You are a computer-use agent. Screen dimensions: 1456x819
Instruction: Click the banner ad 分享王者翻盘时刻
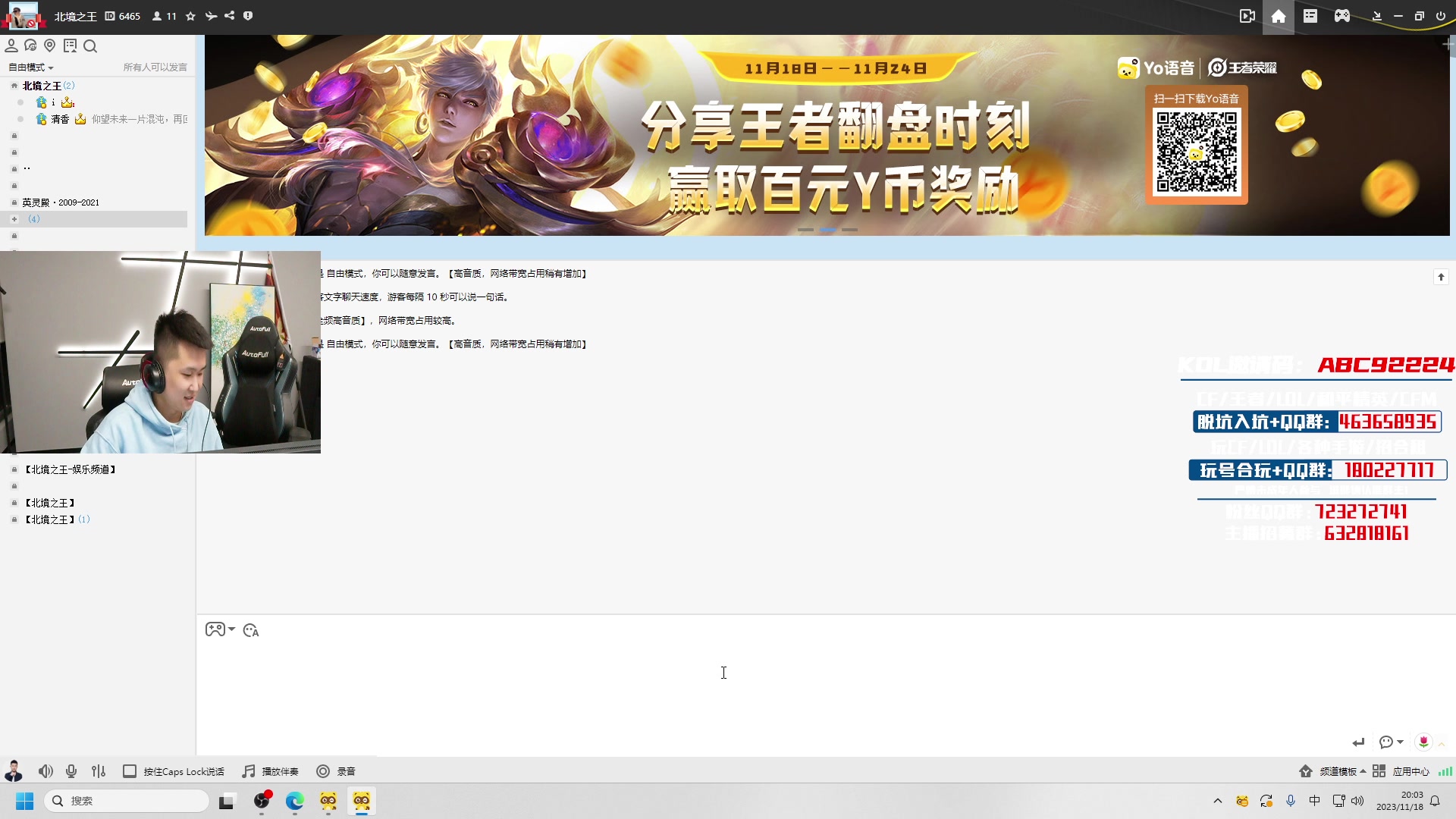(827, 135)
